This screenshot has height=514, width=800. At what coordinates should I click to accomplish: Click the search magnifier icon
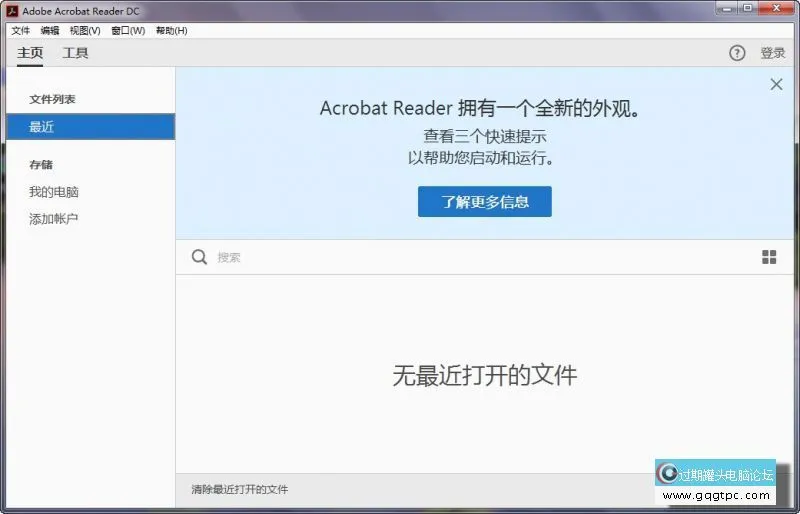coord(199,257)
